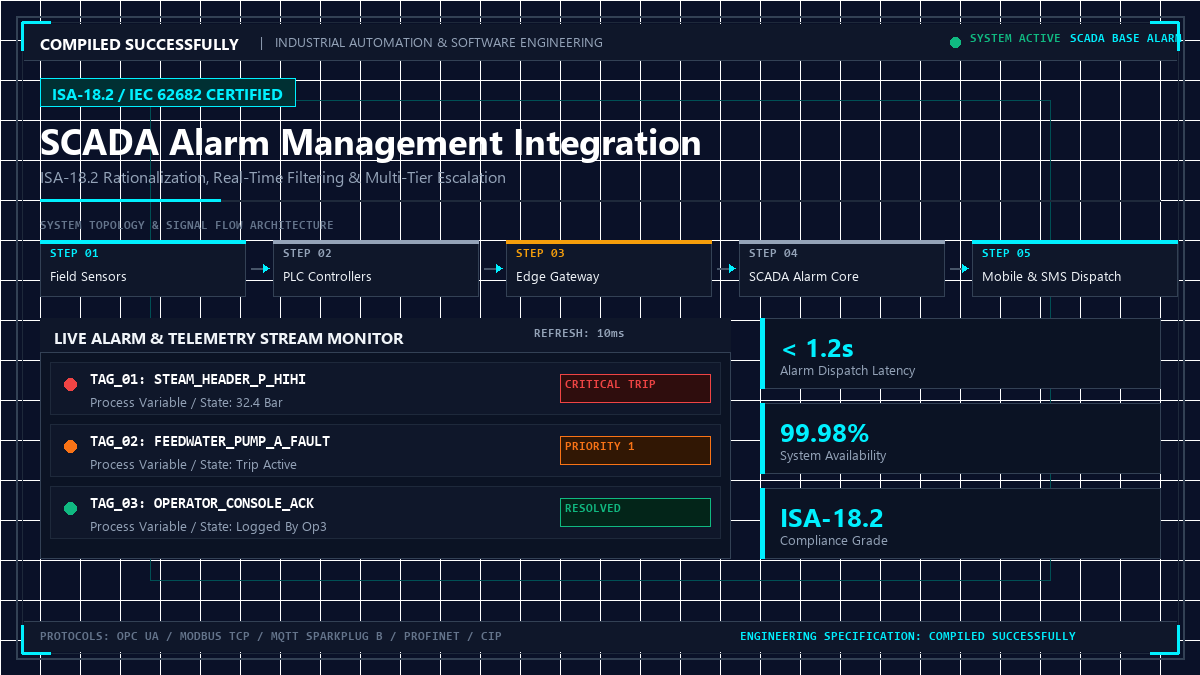Click the green status dot for TAG_03
The height and width of the screenshot is (675, 1200).
tap(70, 509)
